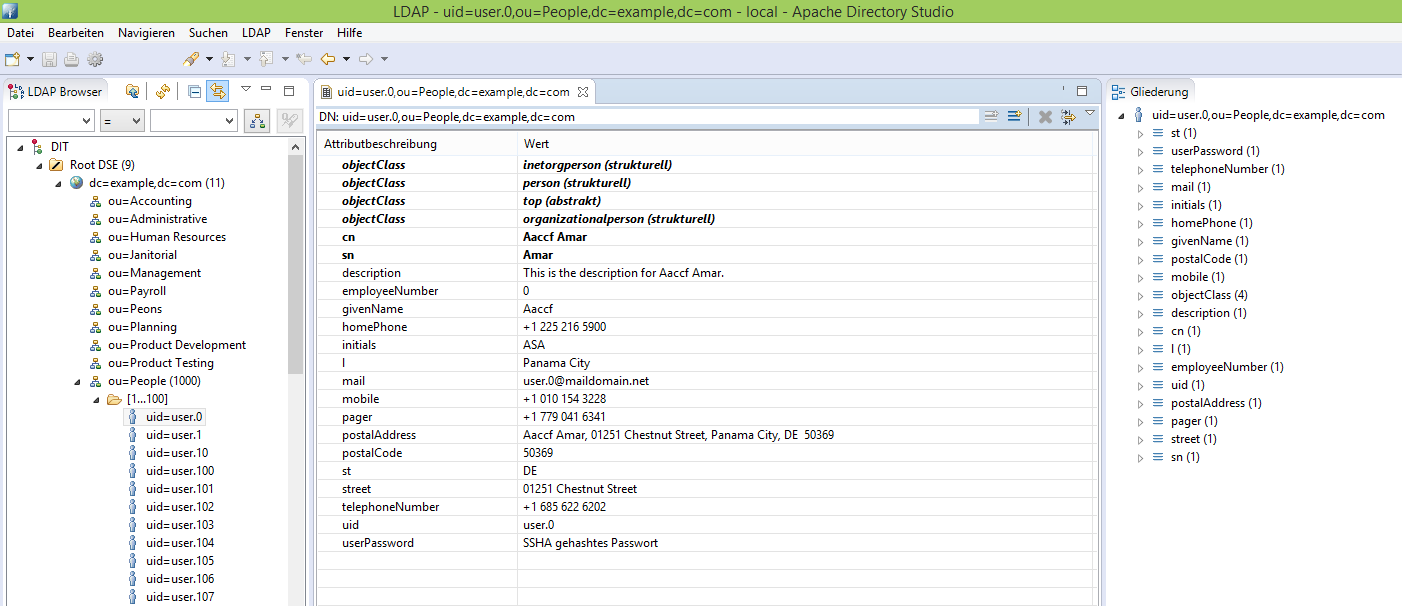Click the previous annotation icon
1402x606 pixels.
[x=266, y=60]
